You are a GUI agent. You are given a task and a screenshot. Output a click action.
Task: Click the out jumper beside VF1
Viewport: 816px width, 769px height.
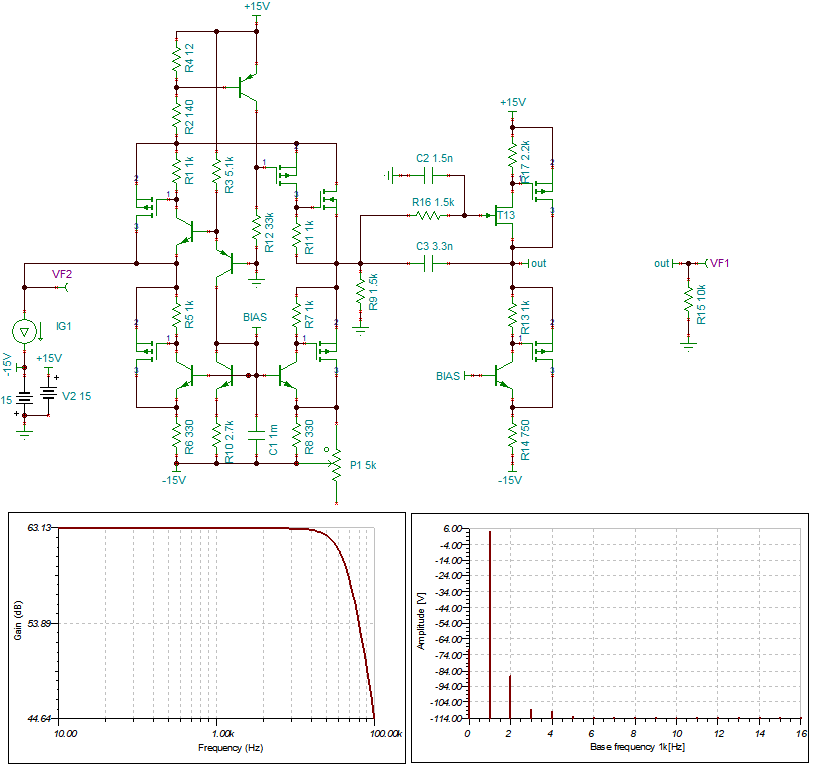point(661,263)
